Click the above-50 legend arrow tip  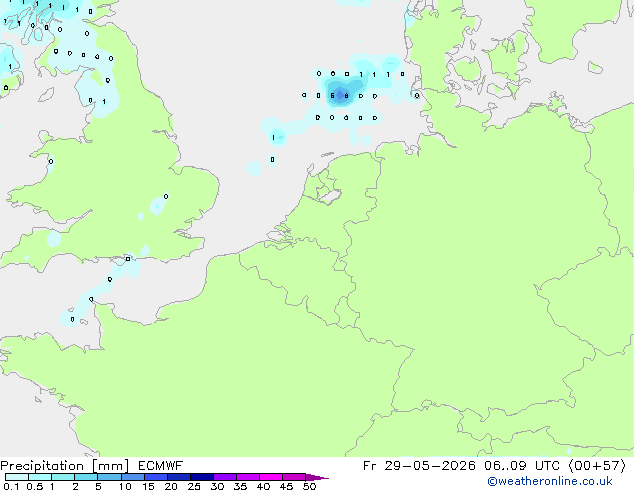(317, 477)
